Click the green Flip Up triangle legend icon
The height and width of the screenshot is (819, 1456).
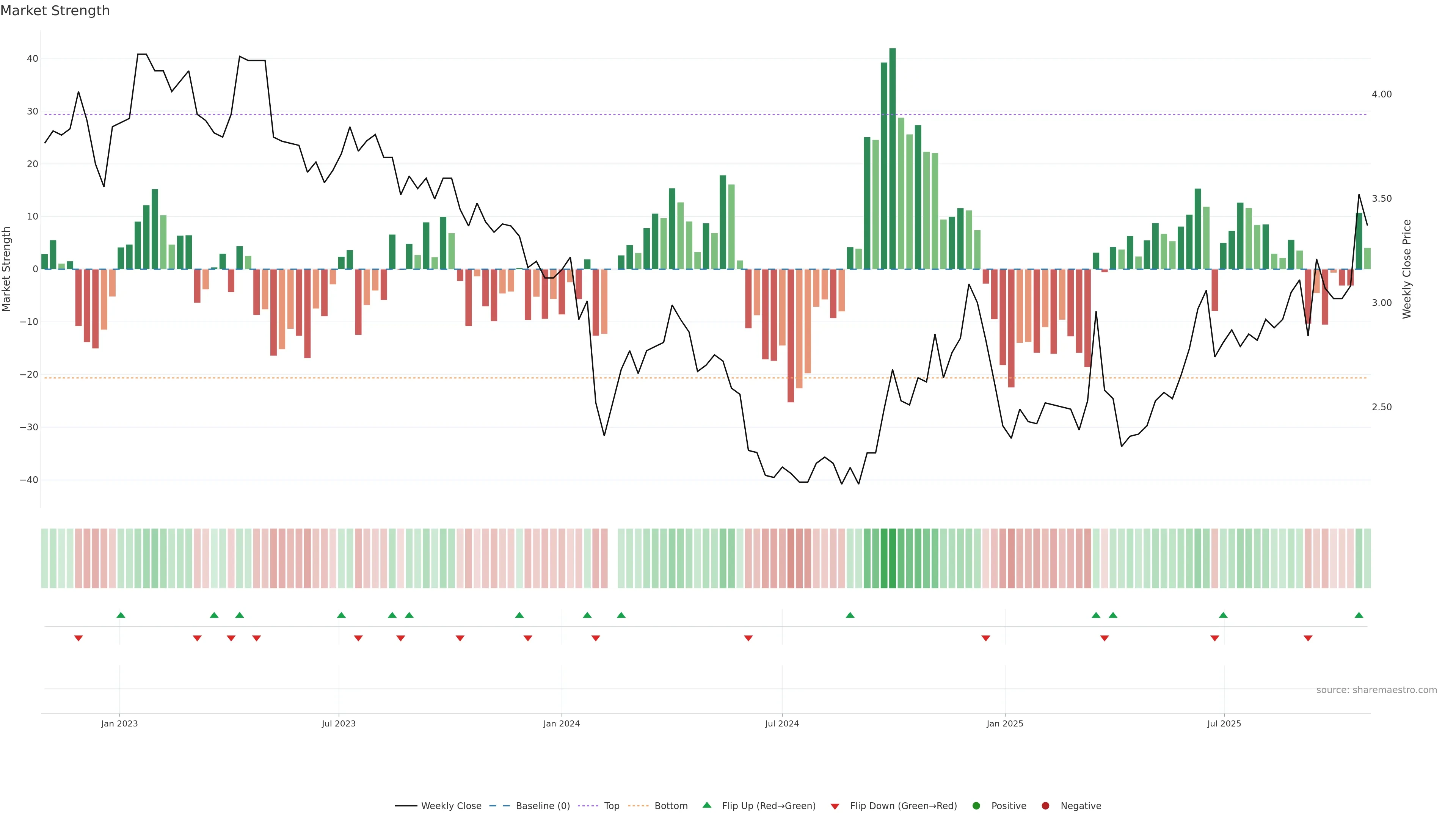pos(706,805)
